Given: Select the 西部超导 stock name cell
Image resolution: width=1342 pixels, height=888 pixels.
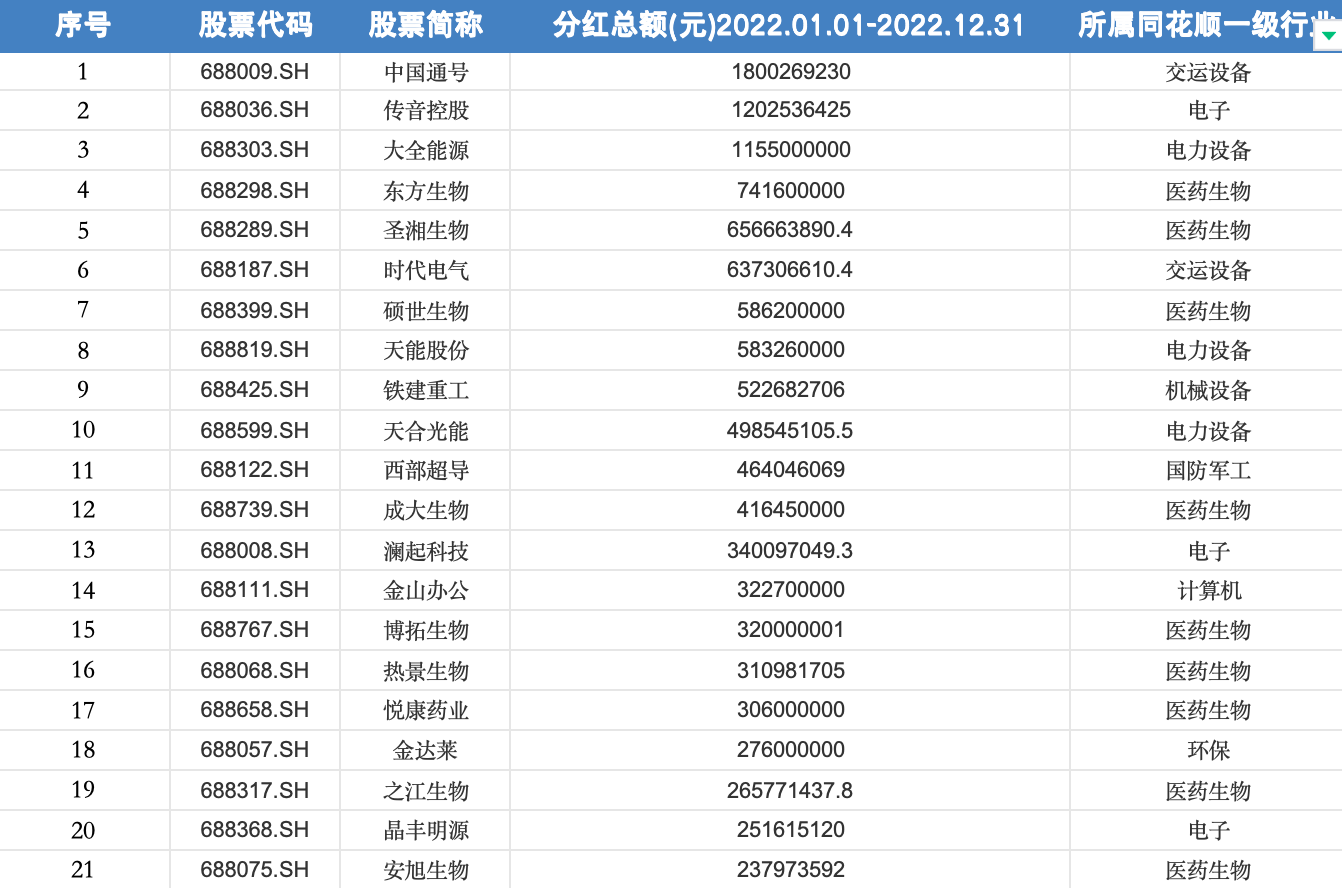Looking at the screenshot, I should [x=426, y=470].
